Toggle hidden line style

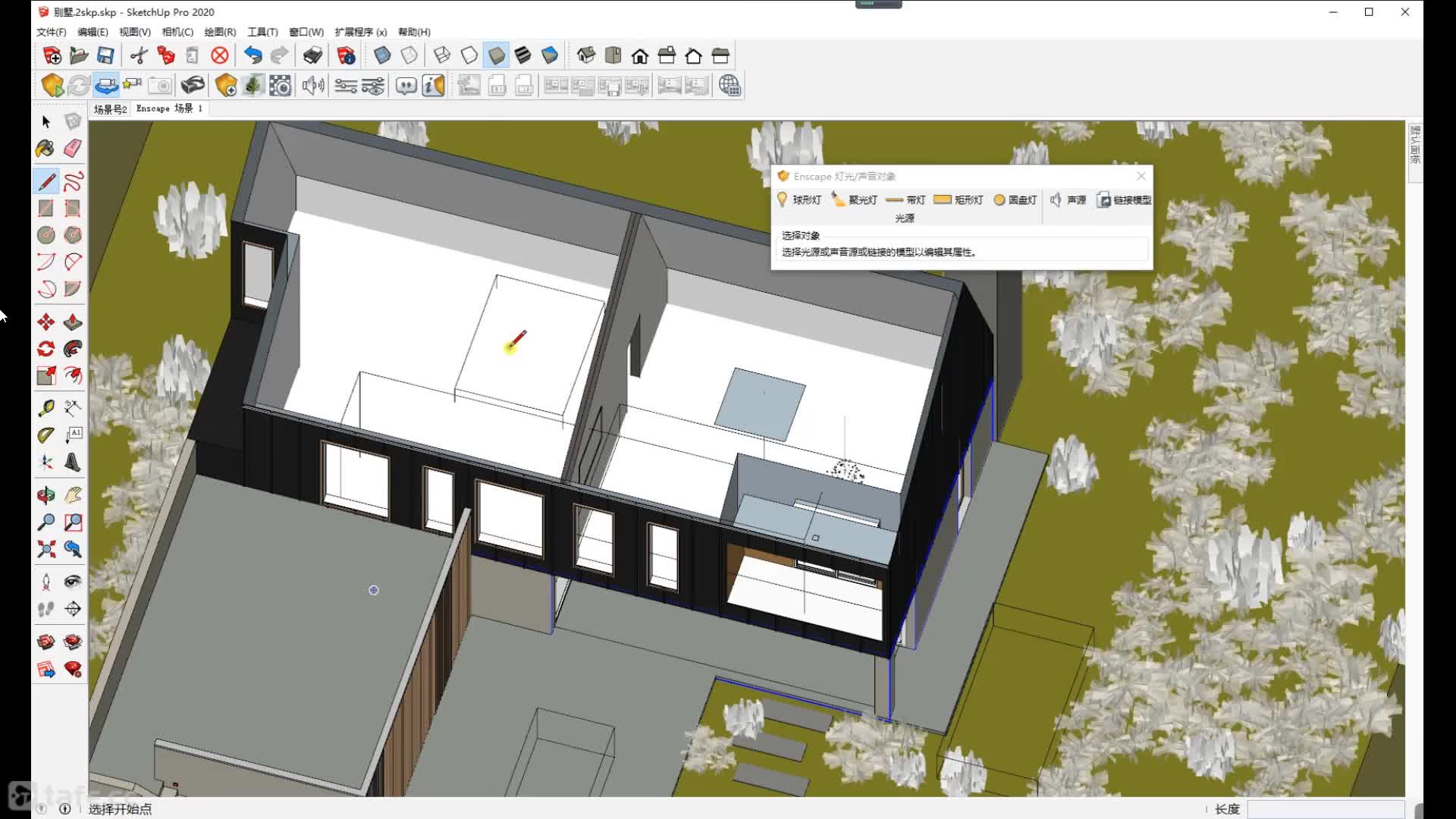(x=469, y=55)
